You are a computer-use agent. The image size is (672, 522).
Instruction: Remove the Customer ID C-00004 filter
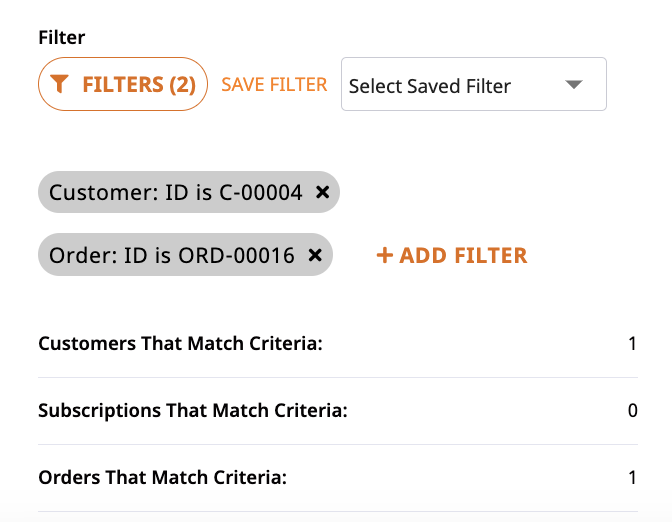[x=322, y=192]
